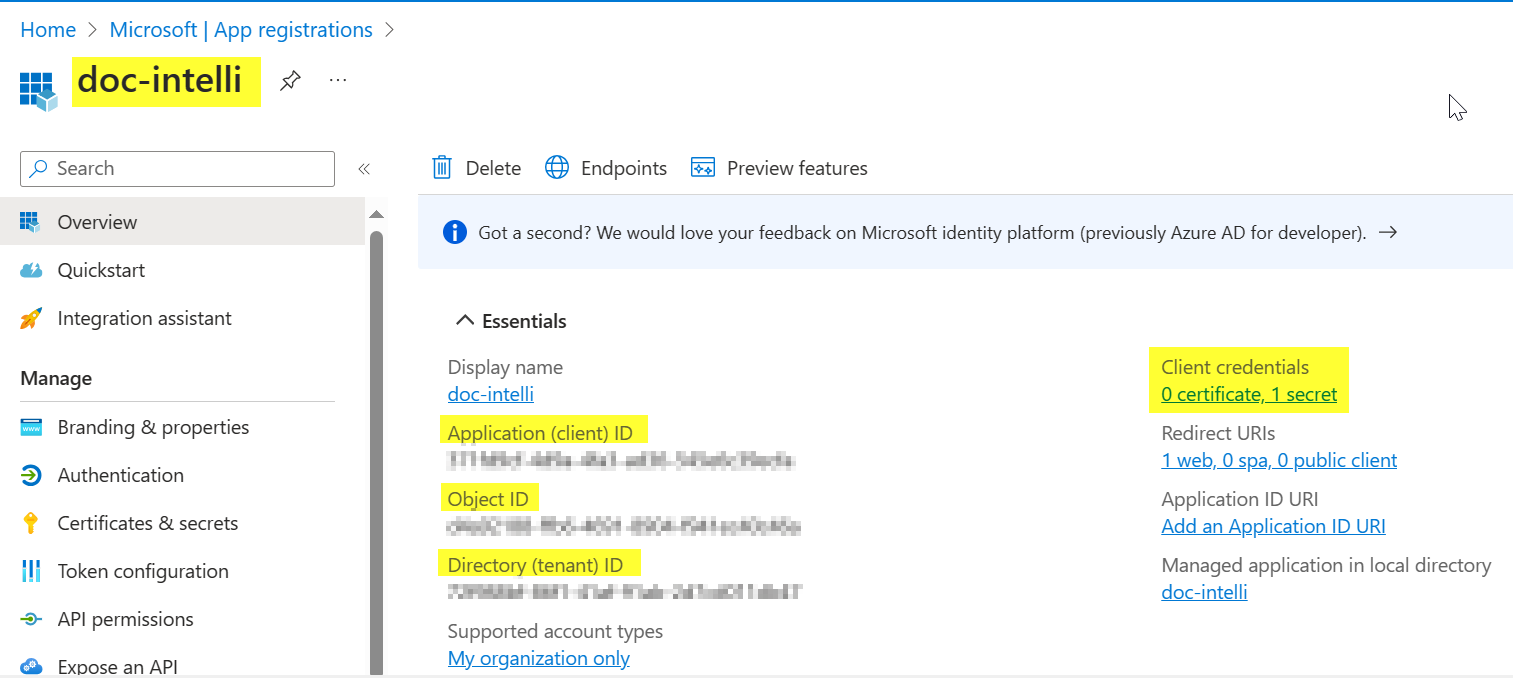This screenshot has width=1513, height=678.
Task: Click the Integration assistant rocket icon
Action: (x=31, y=318)
